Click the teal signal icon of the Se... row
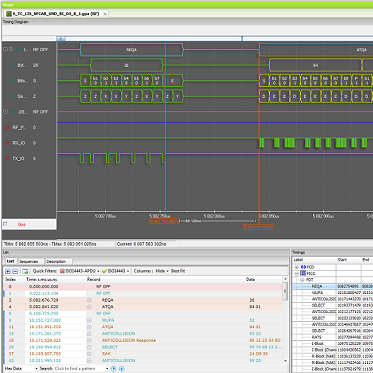 coord(13,96)
